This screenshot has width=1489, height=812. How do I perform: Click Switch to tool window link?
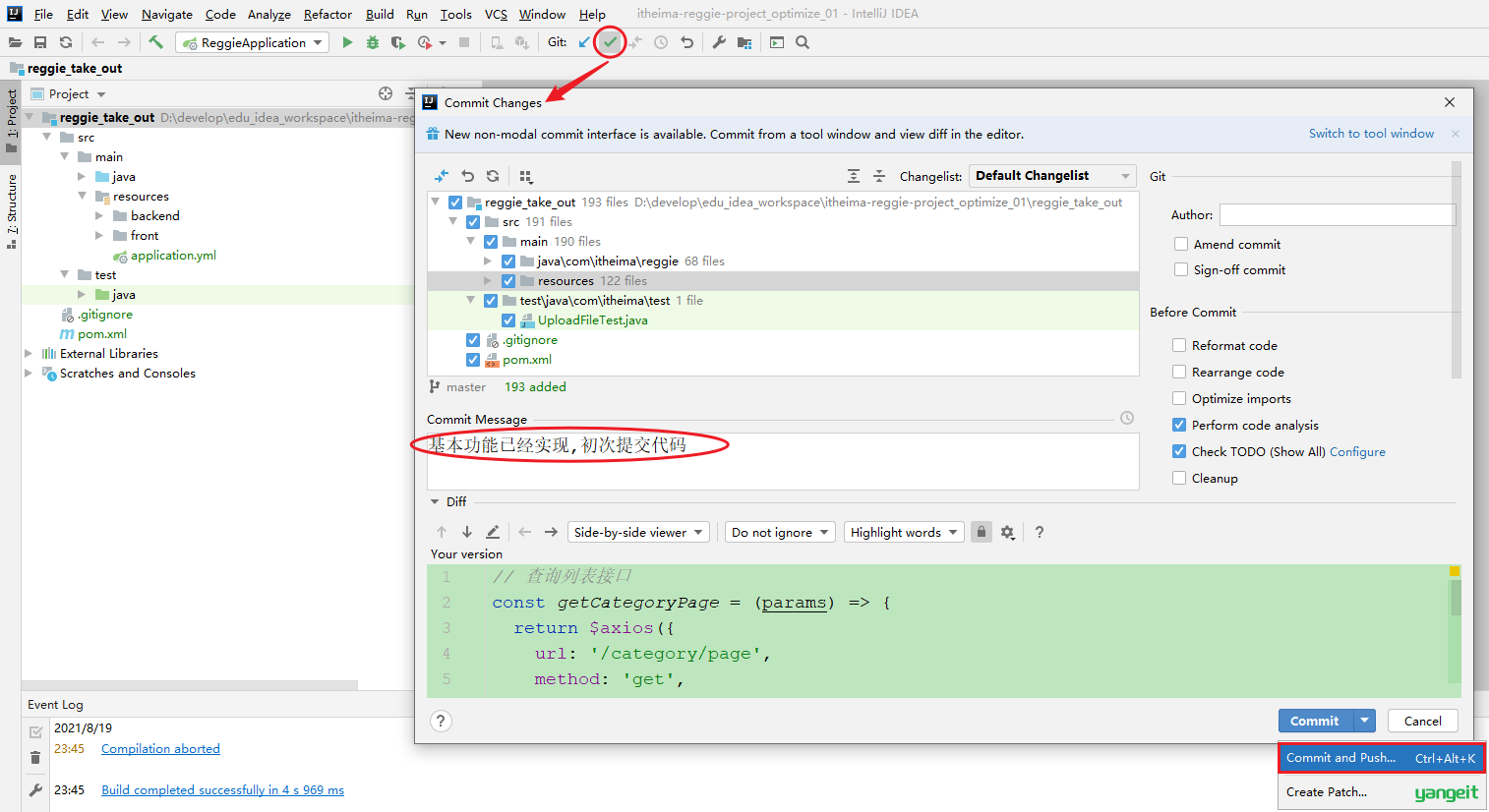[x=1371, y=134]
